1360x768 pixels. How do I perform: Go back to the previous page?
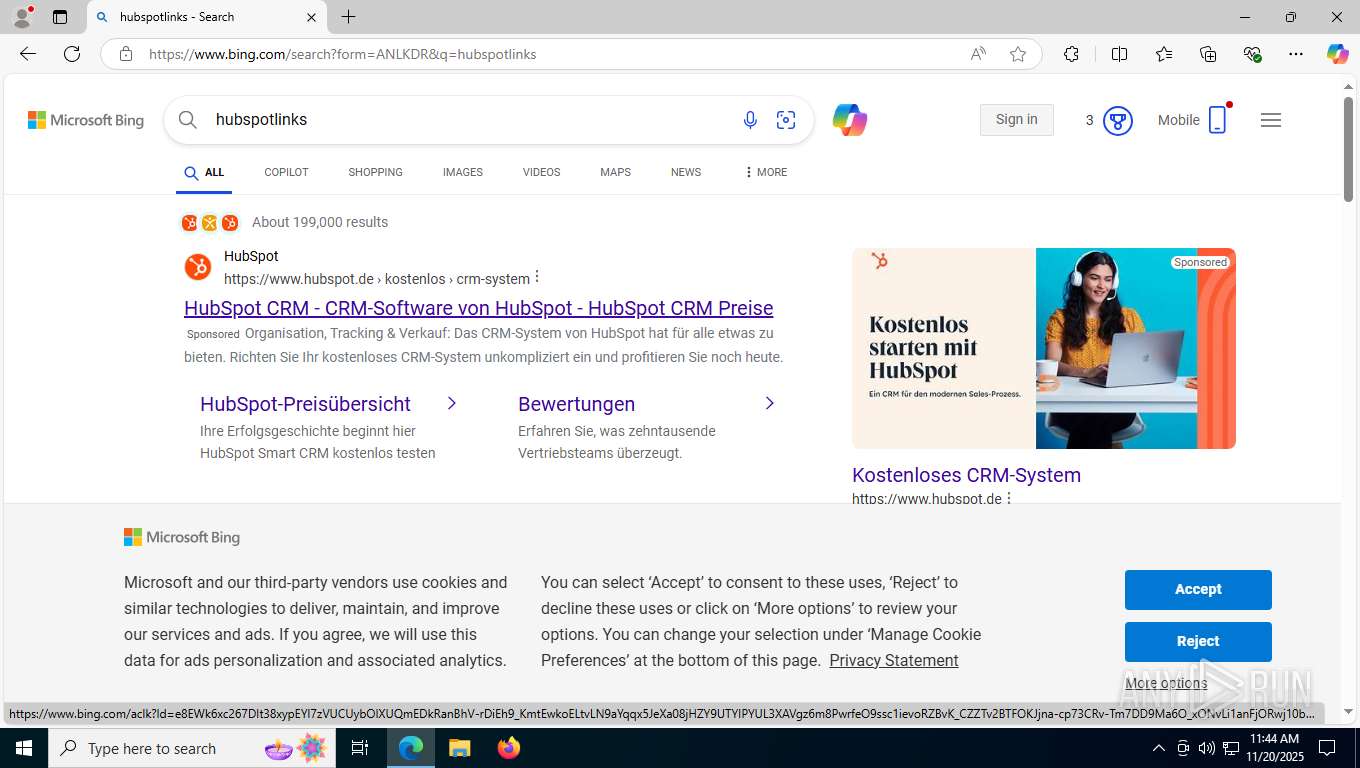(x=28, y=54)
